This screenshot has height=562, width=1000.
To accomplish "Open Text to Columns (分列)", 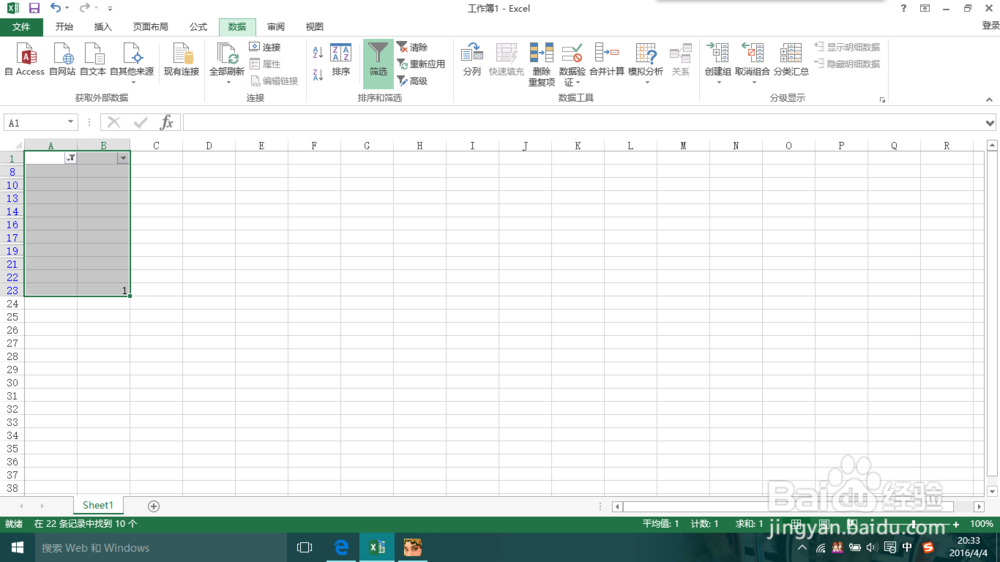I will pyautogui.click(x=472, y=60).
